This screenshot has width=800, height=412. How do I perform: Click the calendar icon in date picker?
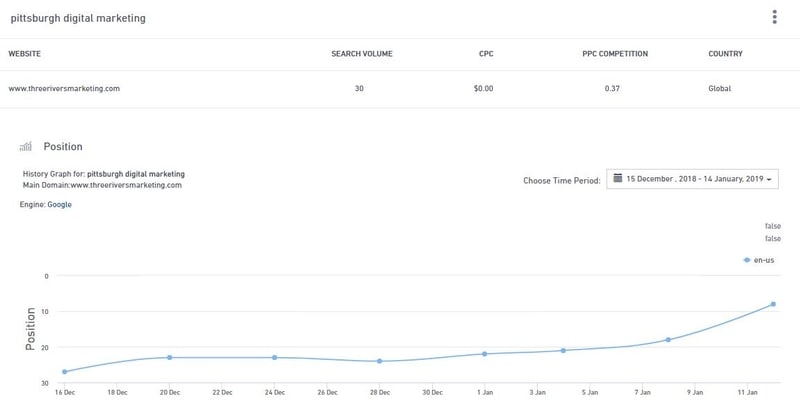point(618,179)
